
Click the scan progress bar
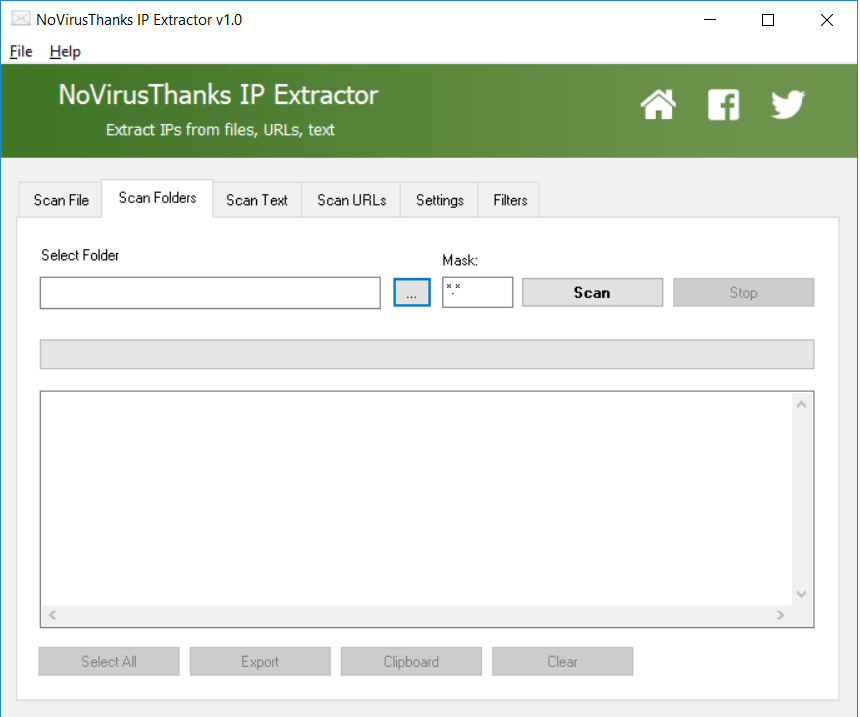[427, 354]
